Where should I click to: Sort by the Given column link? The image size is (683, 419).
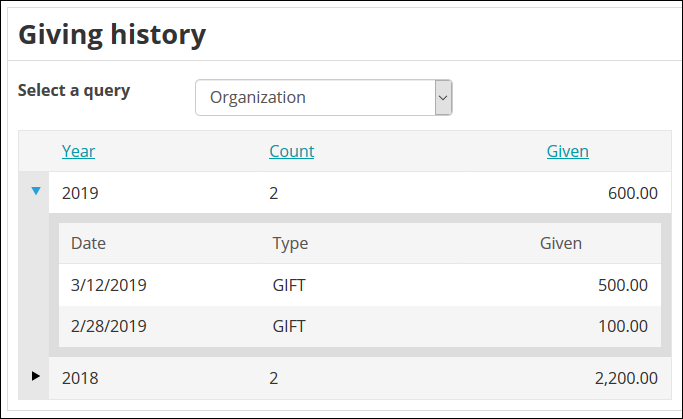(568, 151)
